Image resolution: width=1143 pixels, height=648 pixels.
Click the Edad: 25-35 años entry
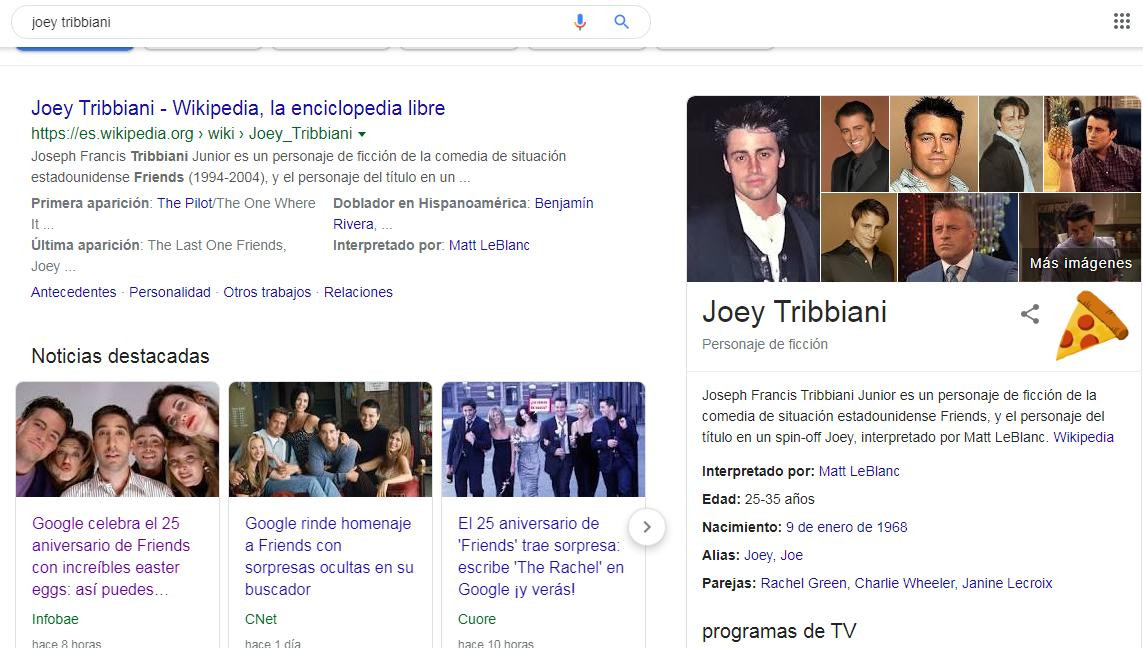point(758,499)
